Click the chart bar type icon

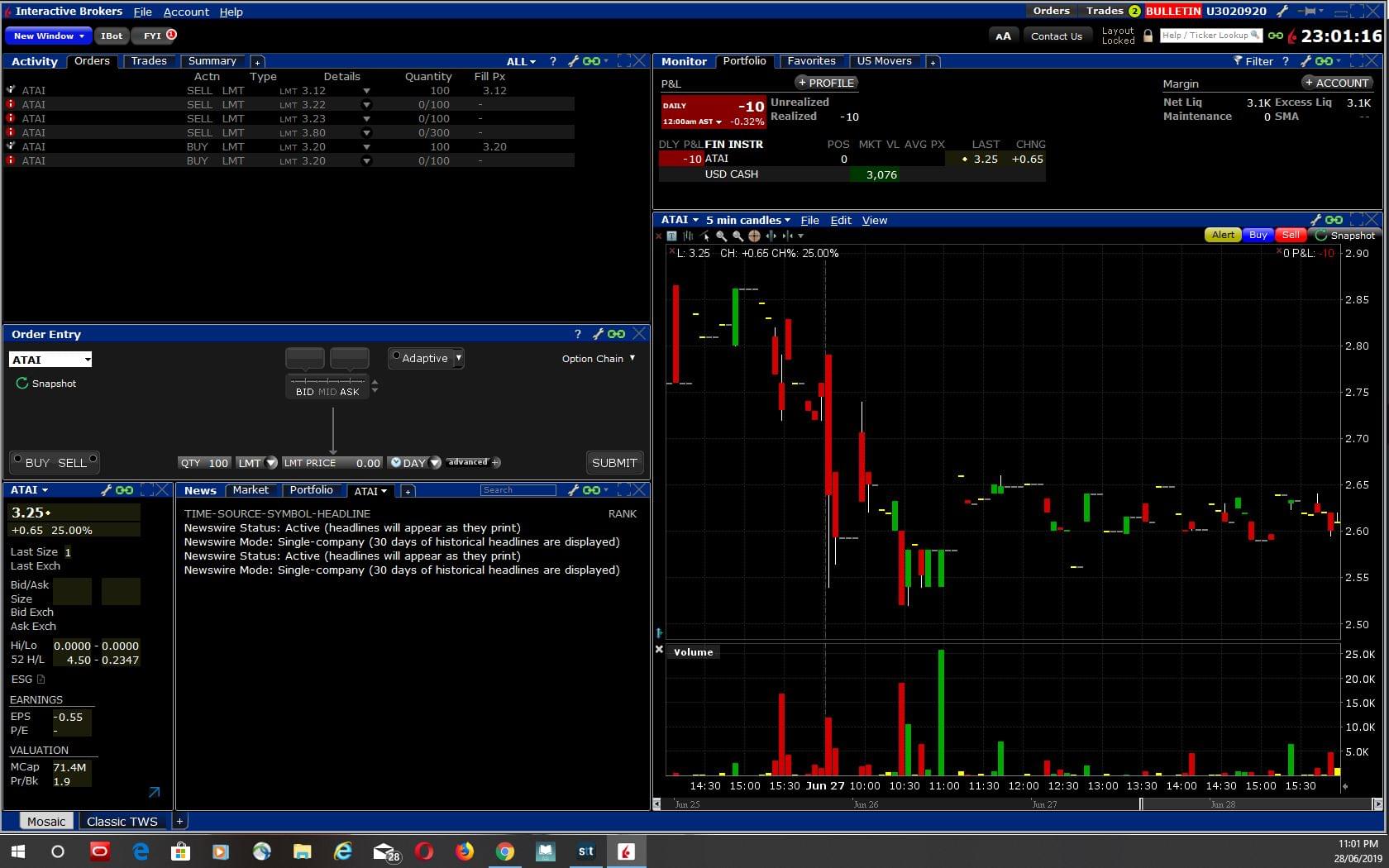pyautogui.click(x=688, y=236)
